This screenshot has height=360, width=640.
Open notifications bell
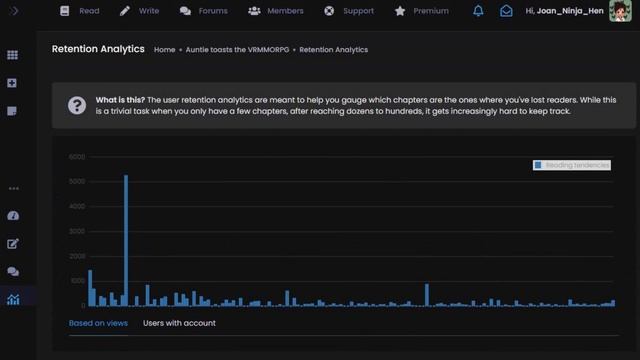[478, 11]
